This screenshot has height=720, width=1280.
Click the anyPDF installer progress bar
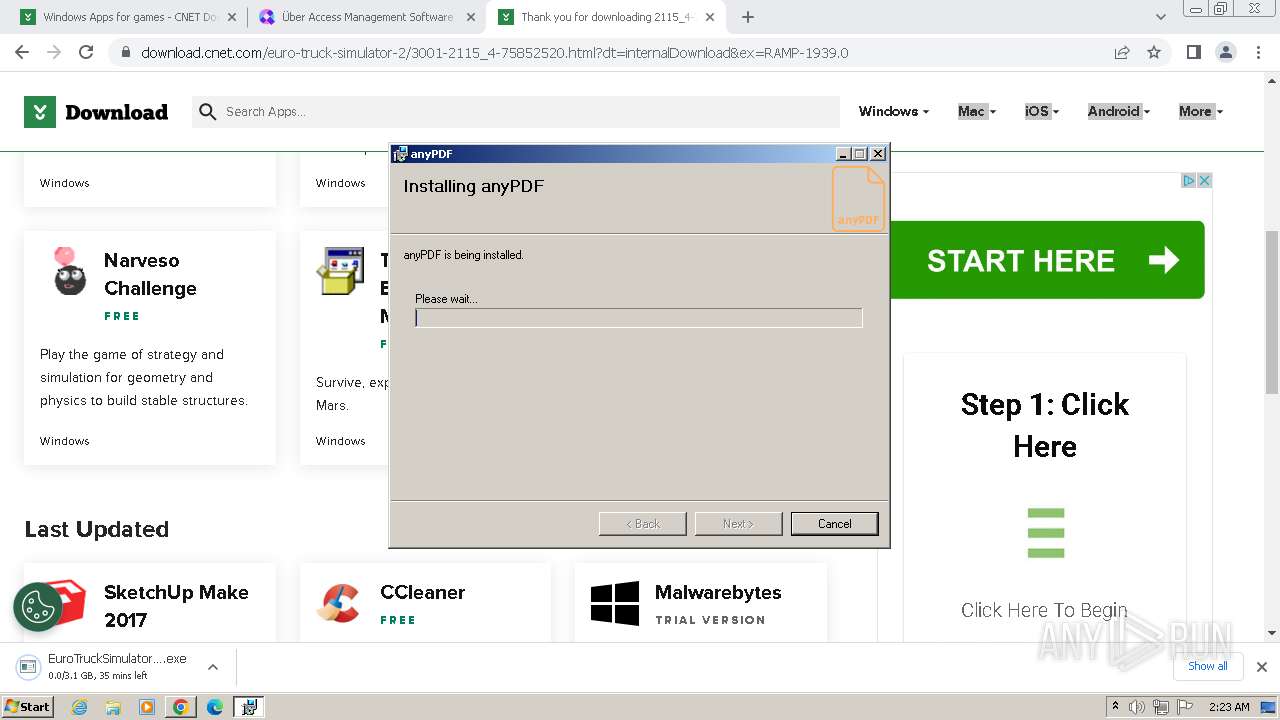point(639,318)
